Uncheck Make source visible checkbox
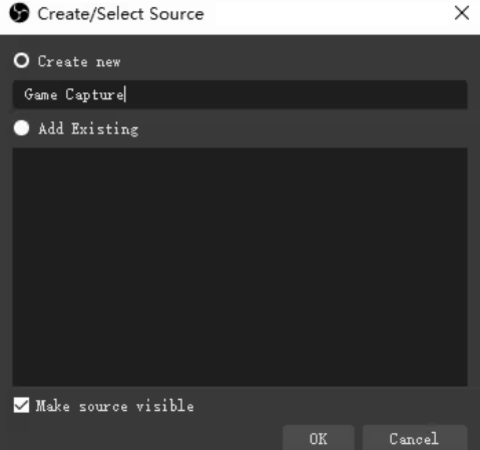Viewport: 480px width, 450px height. click(21, 405)
